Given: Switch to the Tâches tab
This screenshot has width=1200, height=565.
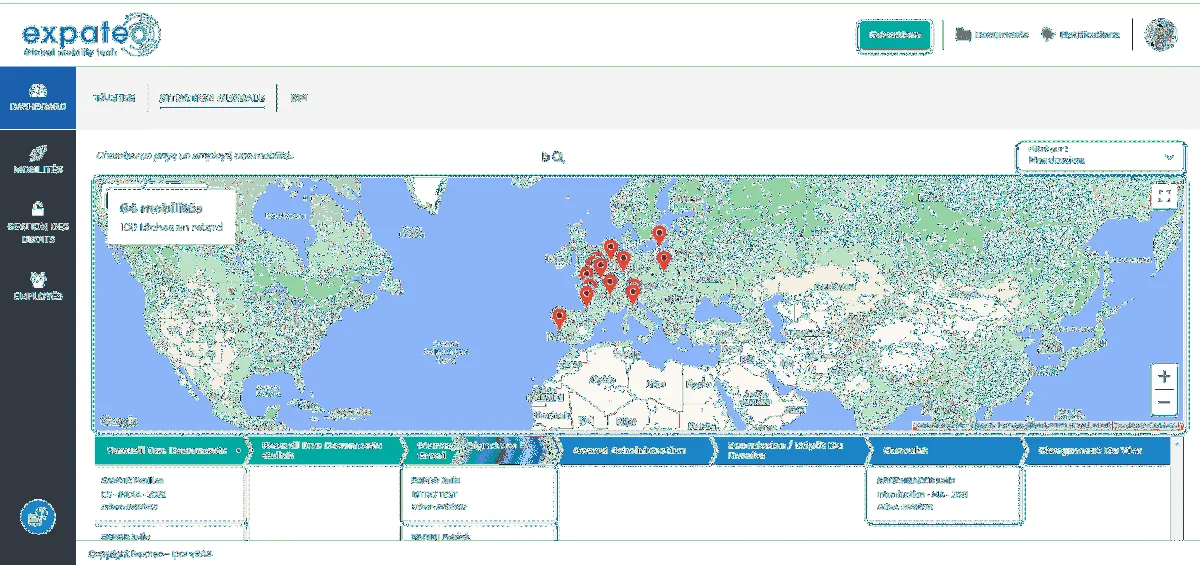Looking at the screenshot, I should click(x=113, y=98).
